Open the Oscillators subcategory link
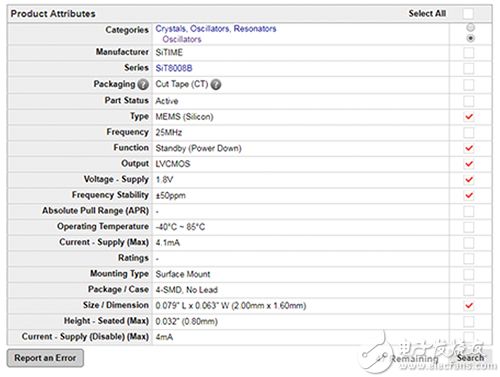 pyautogui.click(x=182, y=39)
